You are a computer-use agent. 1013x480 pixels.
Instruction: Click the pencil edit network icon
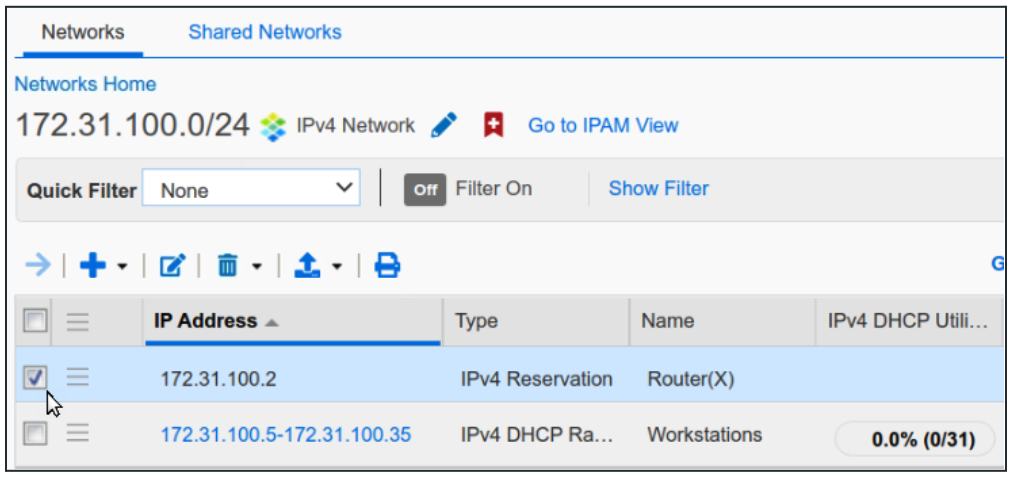pyautogui.click(x=444, y=126)
